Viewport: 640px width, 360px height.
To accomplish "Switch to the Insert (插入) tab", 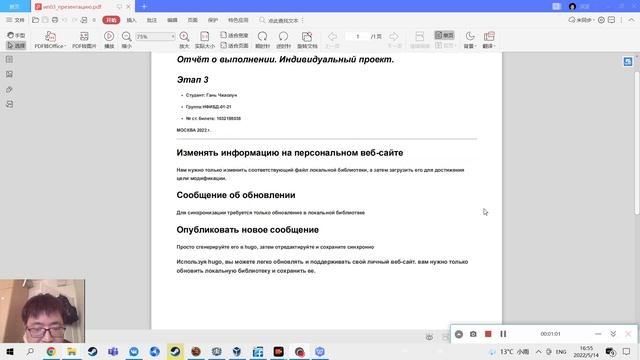I will [x=131, y=20].
